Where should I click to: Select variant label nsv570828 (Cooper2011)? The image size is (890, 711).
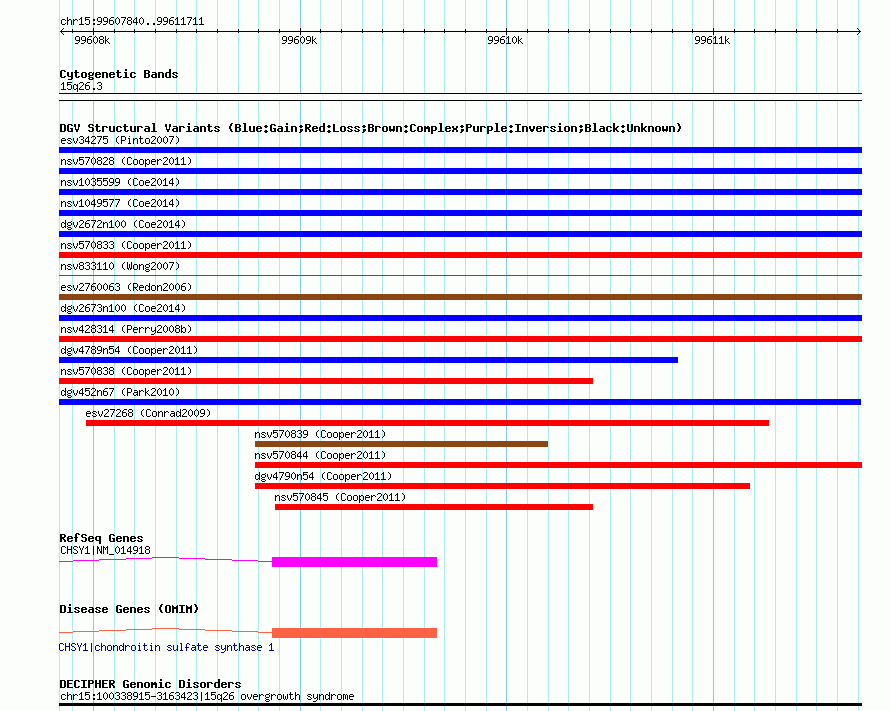click(x=126, y=161)
